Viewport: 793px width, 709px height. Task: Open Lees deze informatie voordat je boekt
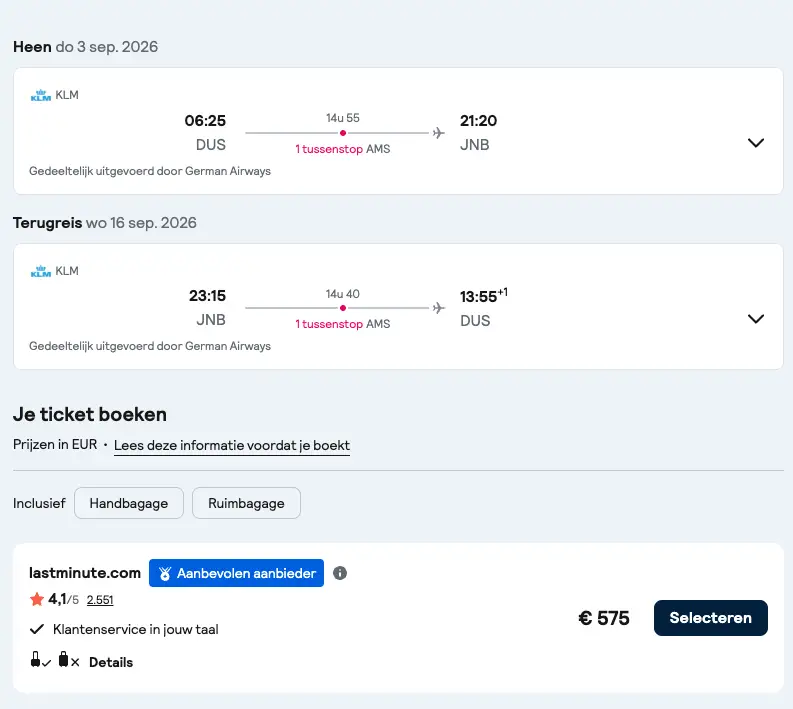pyautogui.click(x=232, y=446)
